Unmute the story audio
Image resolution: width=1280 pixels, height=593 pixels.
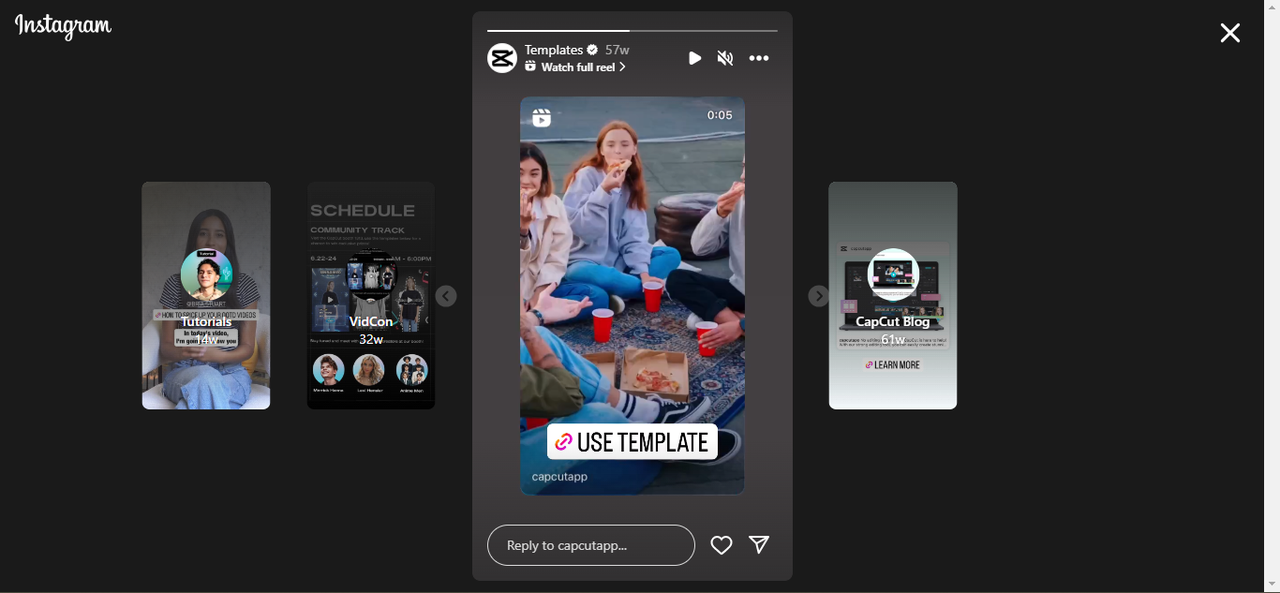[x=726, y=58]
